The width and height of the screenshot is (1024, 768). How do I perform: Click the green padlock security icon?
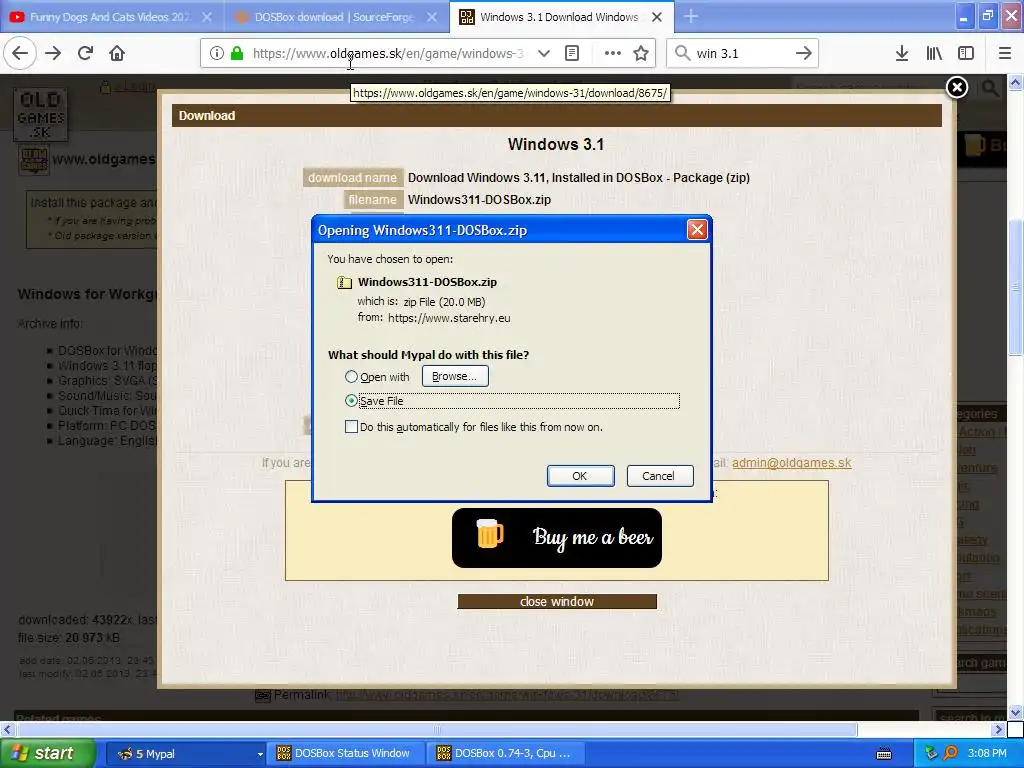[236, 53]
